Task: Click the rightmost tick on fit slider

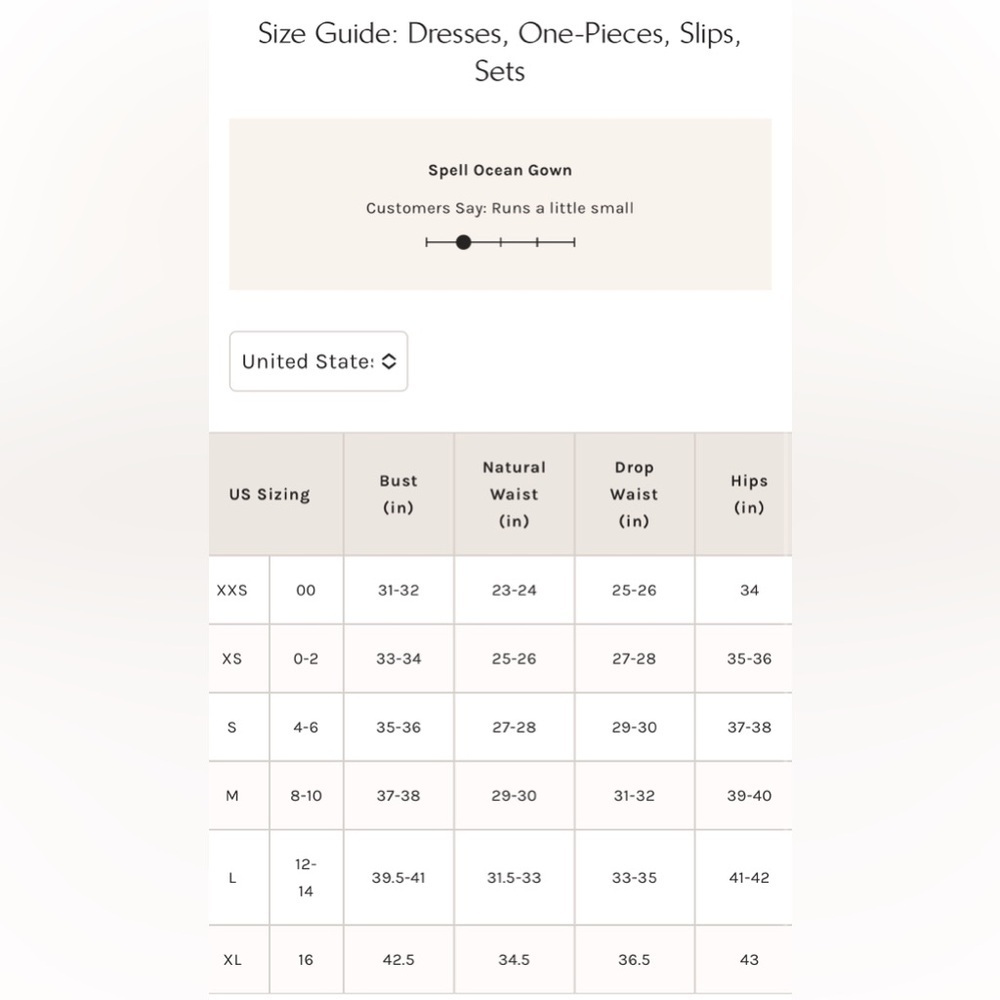Action: [575, 242]
